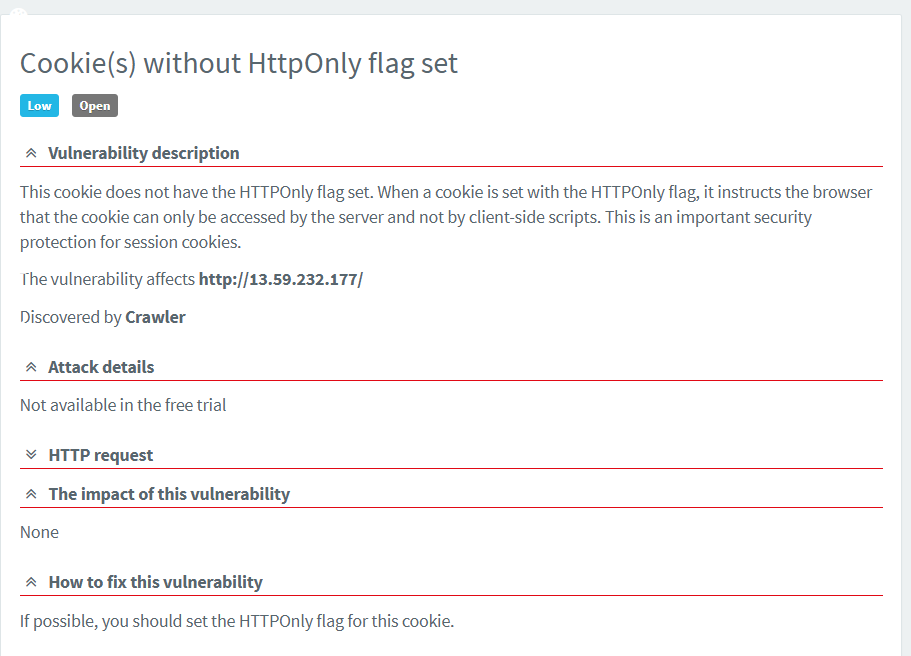Toggle the Vulnerability description section header
Image resolution: width=911 pixels, height=656 pixels.
point(143,153)
